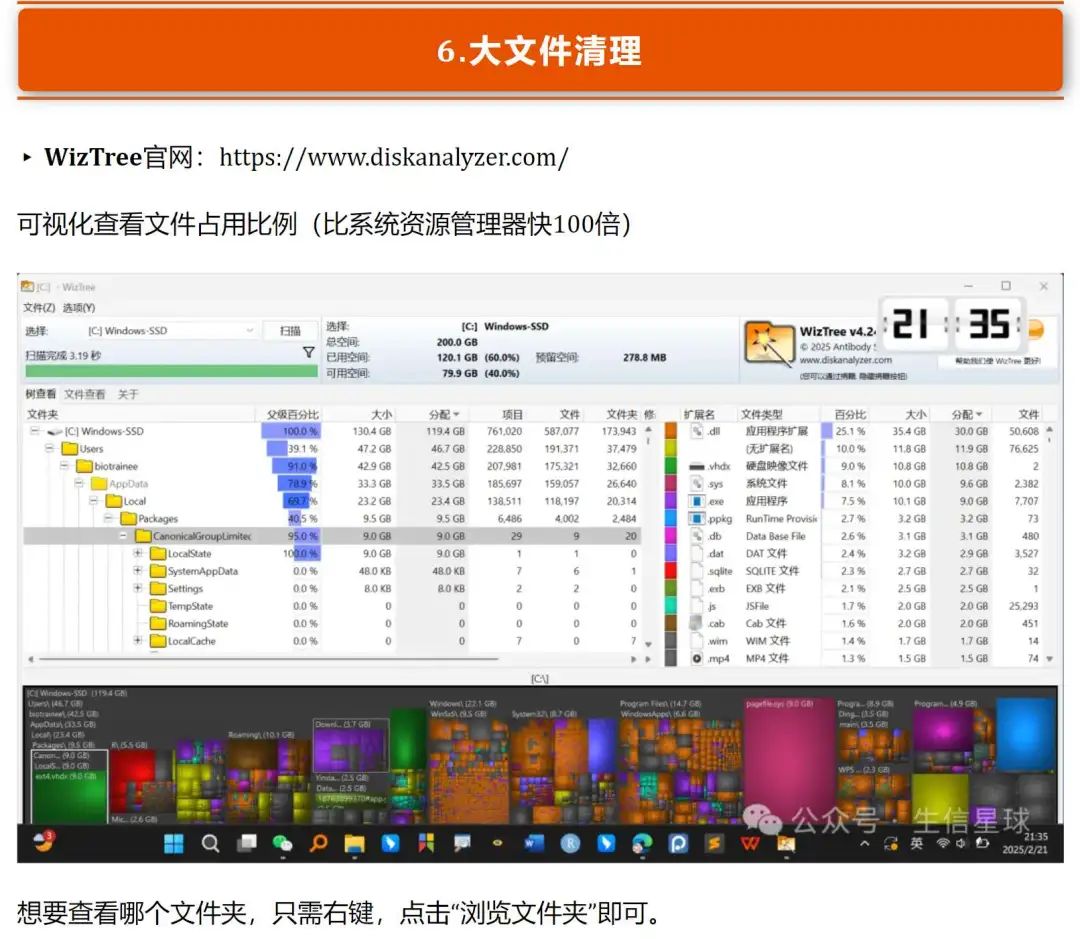Screen dimensions: 1080x939
Task: Click the .cab file type icon
Action: pyautogui.click(x=696, y=623)
